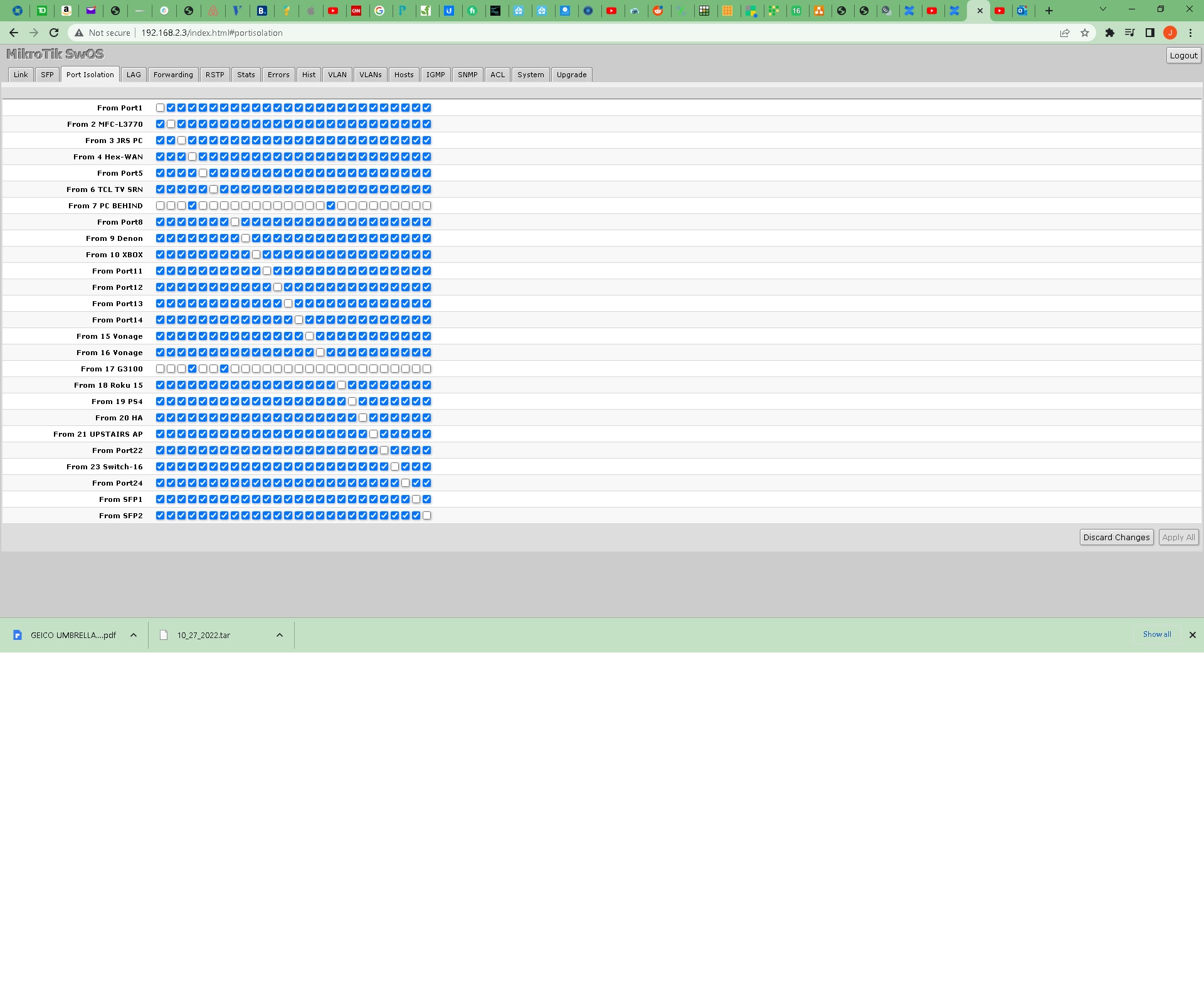Viewport: 1204px width, 985px height.
Task: Click the Logout button
Action: [x=1183, y=55]
